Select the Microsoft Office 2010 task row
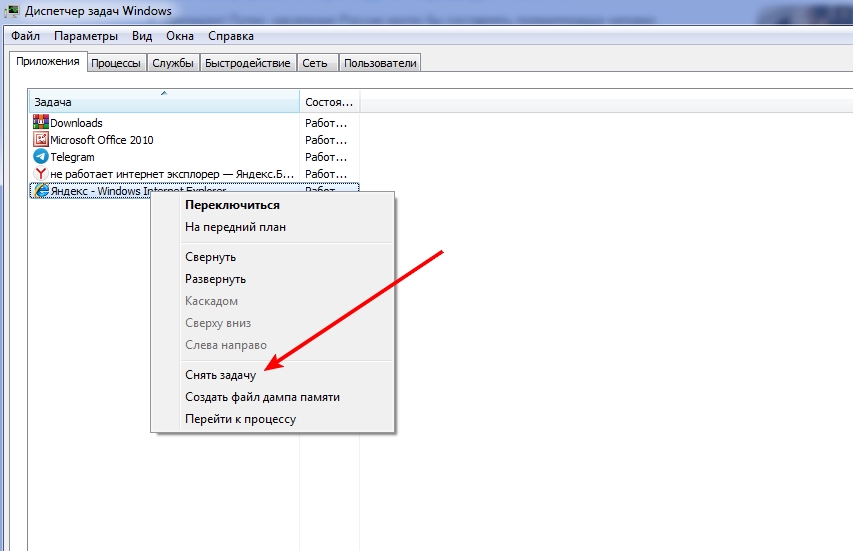Viewport: 853px width, 551px height. (194, 140)
